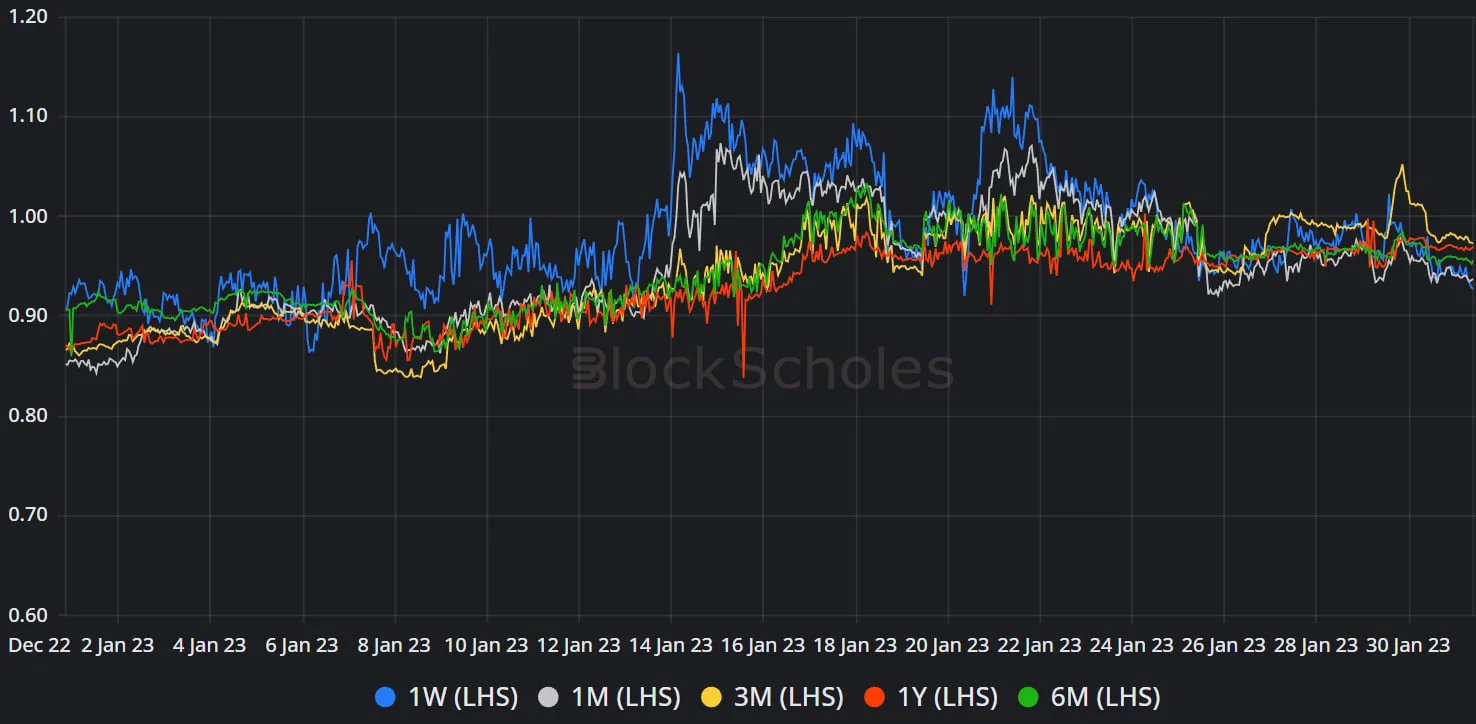Toggle the 1M (LHS) legend entry
Viewport: 1476px width, 724px height.
pyautogui.click(x=609, y=697)
